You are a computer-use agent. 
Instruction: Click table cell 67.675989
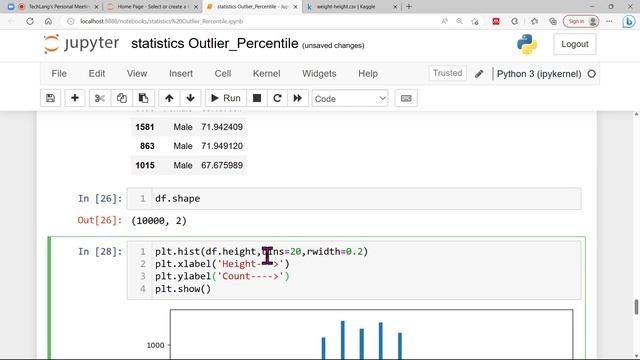[x=222, y=165]
